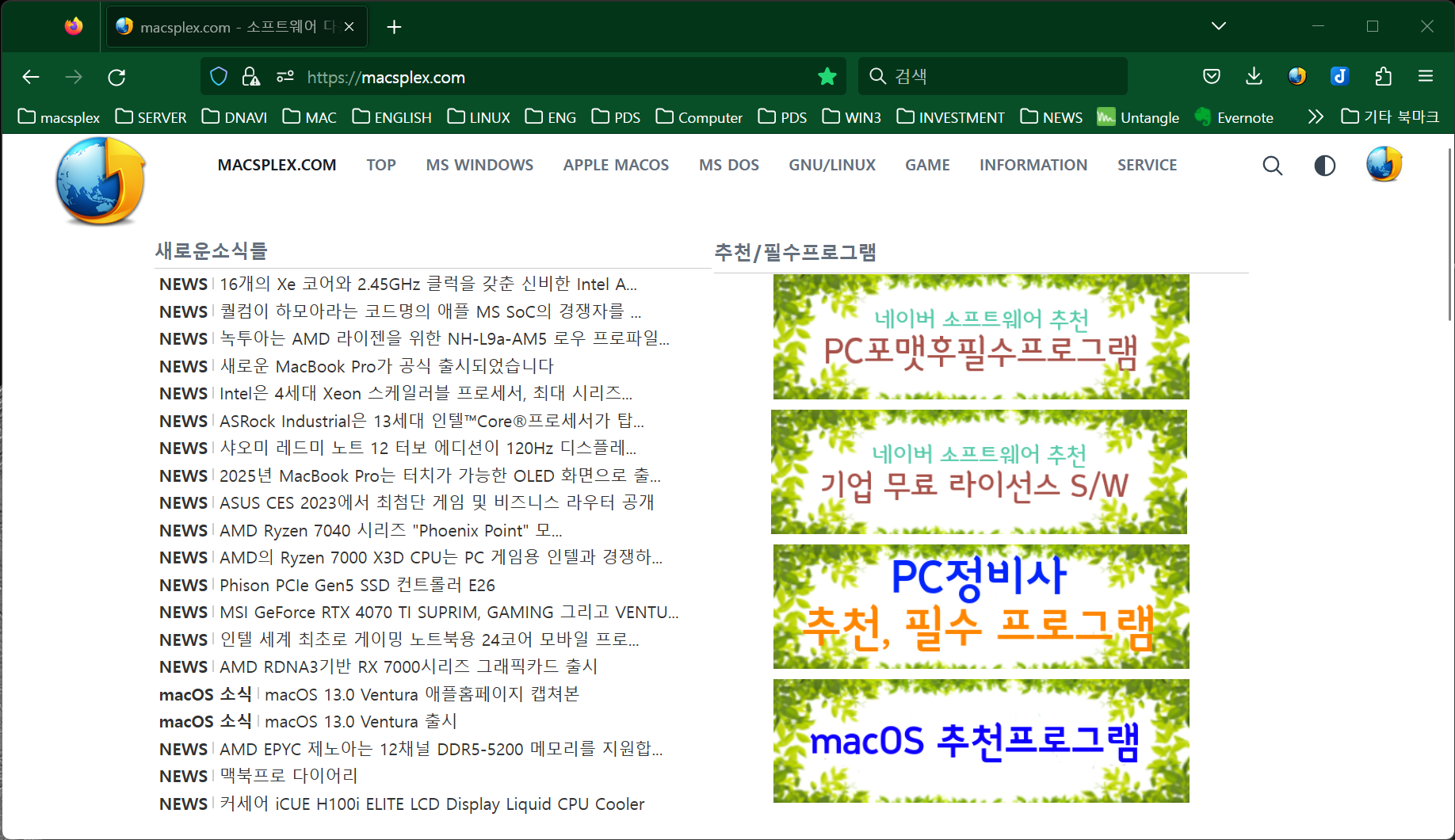
Task: Click the Firefox back arrow button
Action: [x=31, y=77]
